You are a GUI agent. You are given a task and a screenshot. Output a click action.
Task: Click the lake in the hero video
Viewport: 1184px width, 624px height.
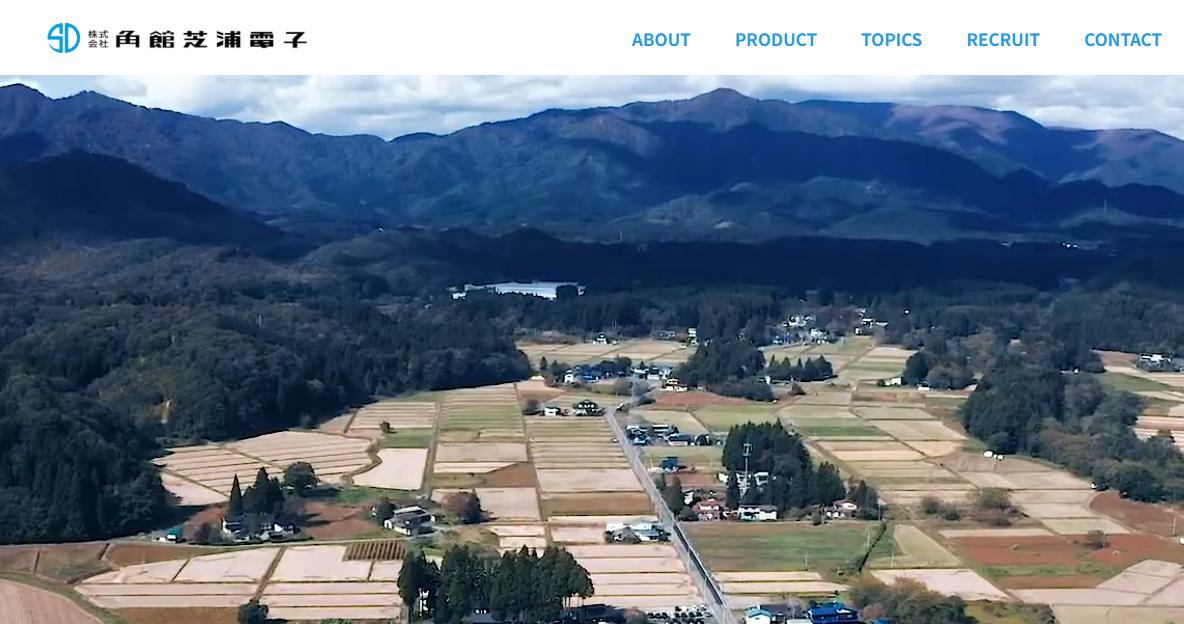pyautogui.click(x=518, y=289)
